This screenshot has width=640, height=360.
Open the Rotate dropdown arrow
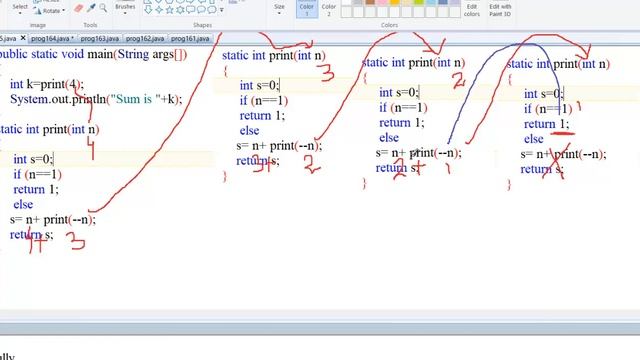click(x=63, y=11)
